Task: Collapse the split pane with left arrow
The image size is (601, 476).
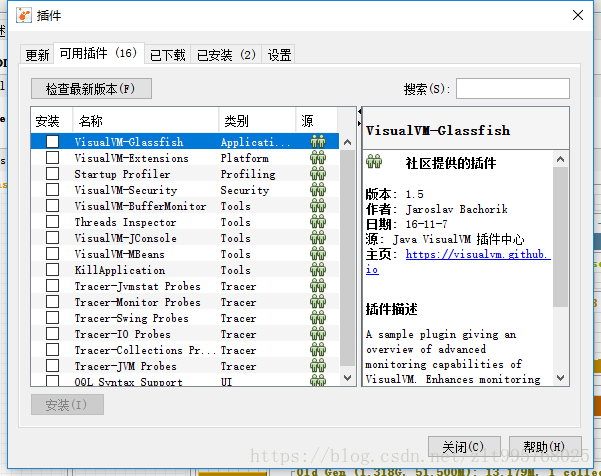Action: (360, 112)
